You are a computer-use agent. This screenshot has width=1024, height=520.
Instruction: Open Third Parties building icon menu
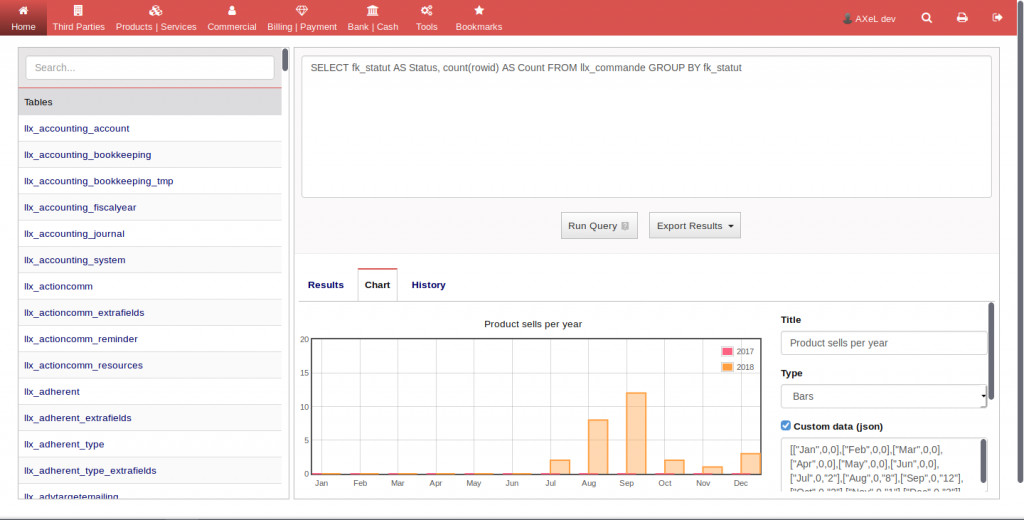78,11
